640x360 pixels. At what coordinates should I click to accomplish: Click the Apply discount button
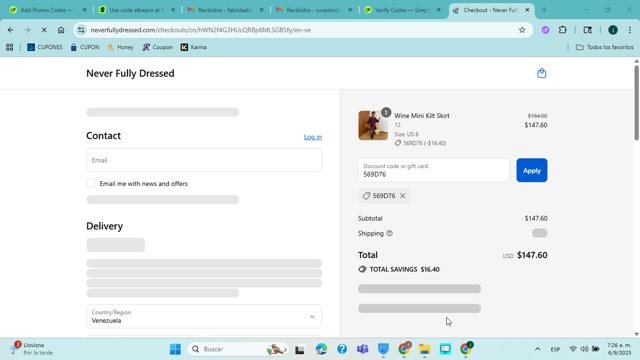pyautogui.click(x=531, y=170)
